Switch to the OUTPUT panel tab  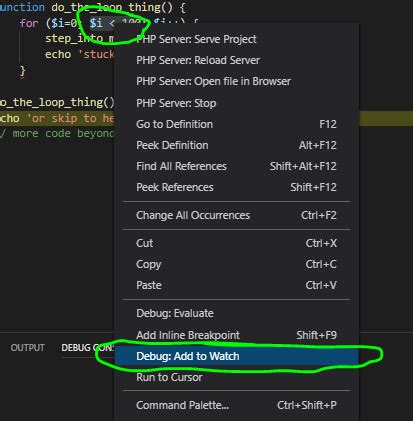[27, 348]
